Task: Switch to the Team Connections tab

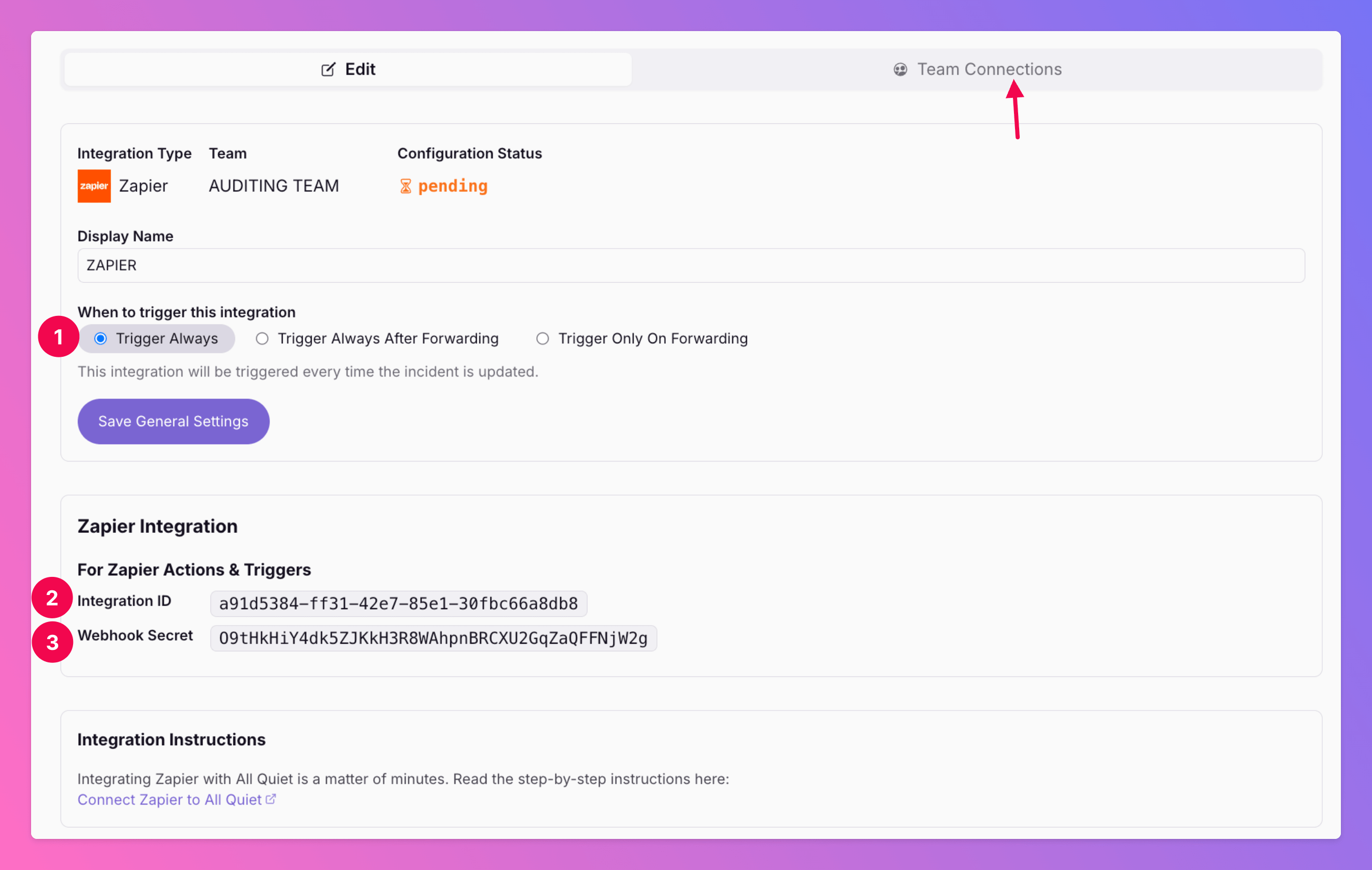Action: coord(977,69)
